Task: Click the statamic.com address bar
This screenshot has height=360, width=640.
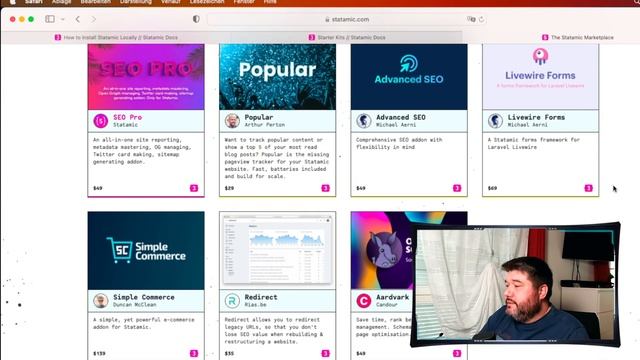Action: coord(347,19)
